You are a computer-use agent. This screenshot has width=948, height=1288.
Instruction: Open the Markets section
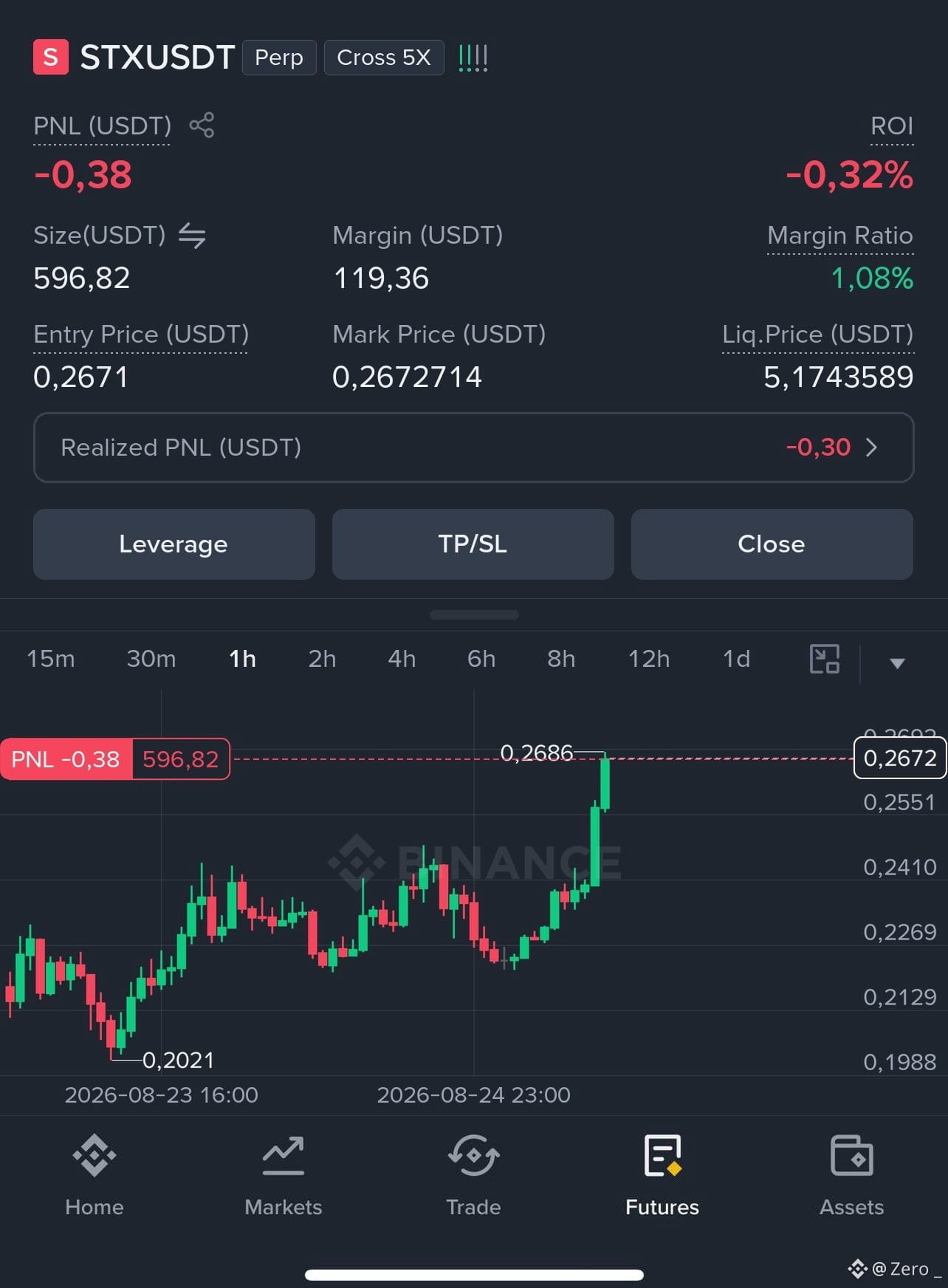coord(284,1176)
